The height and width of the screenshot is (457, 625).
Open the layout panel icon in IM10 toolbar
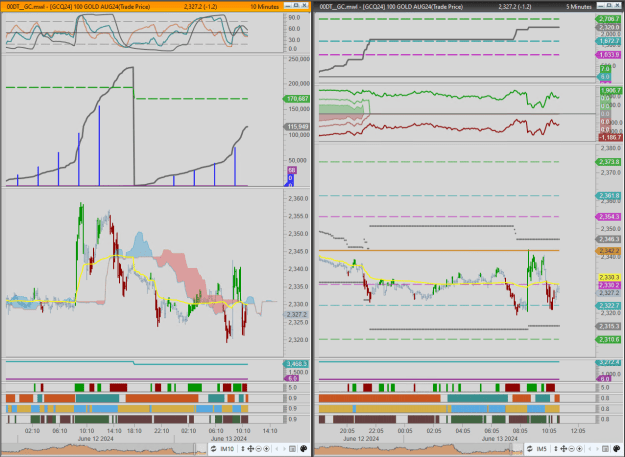click(x=292, y=449)
